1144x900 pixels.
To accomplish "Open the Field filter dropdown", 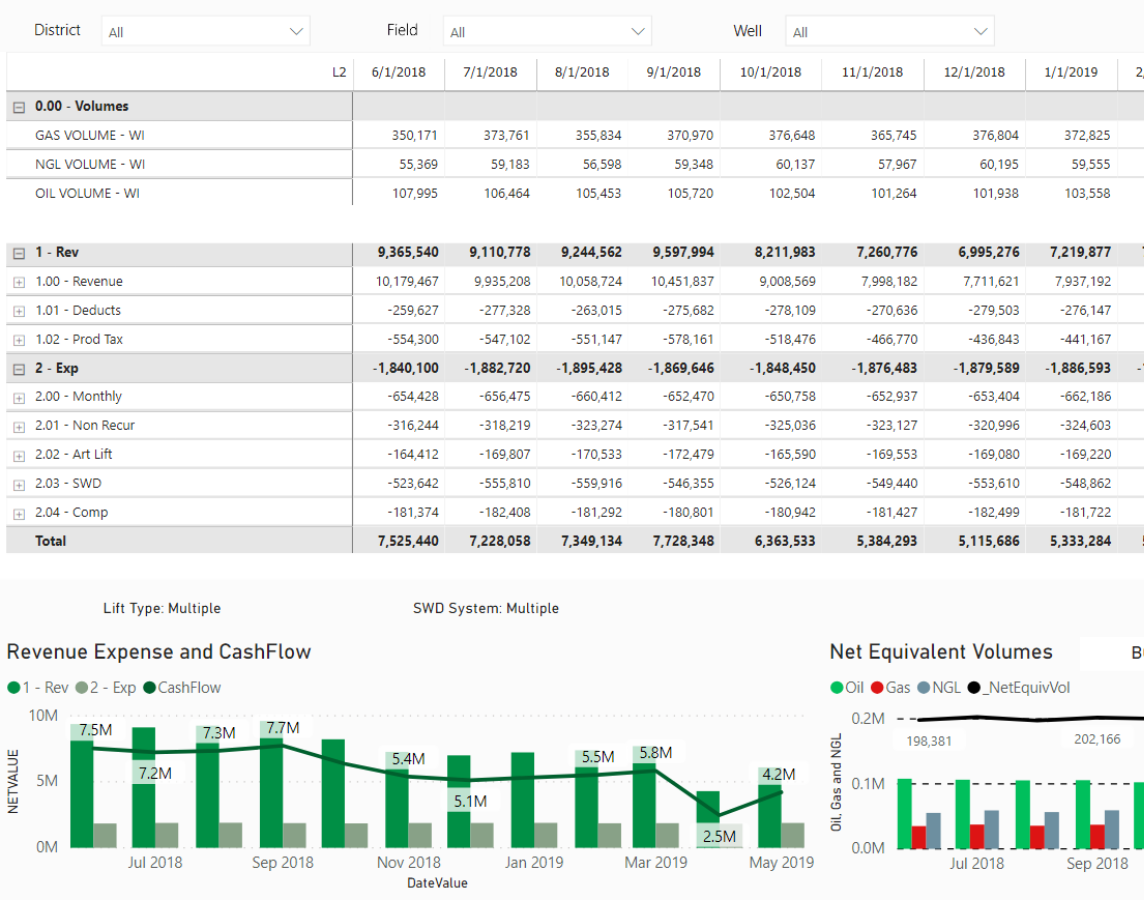I will tap(547, 32).
